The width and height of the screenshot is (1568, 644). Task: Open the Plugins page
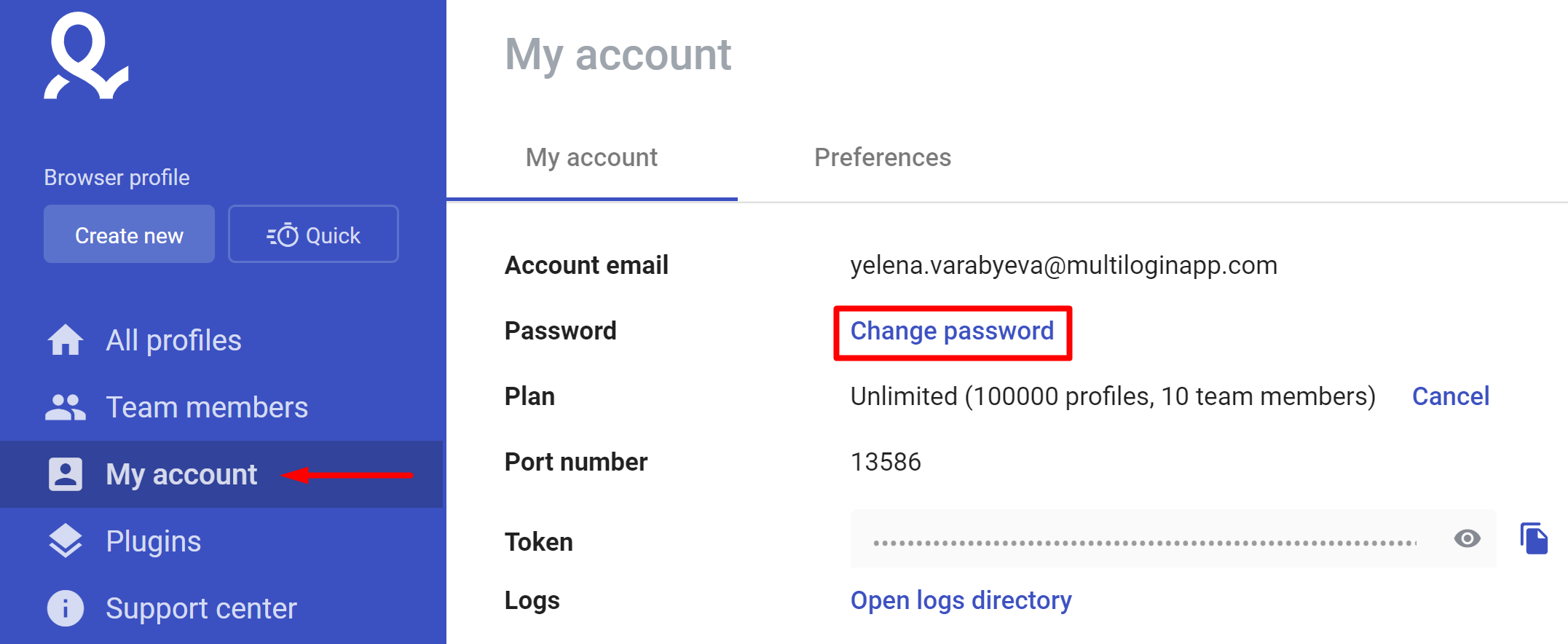coord(153,541)
